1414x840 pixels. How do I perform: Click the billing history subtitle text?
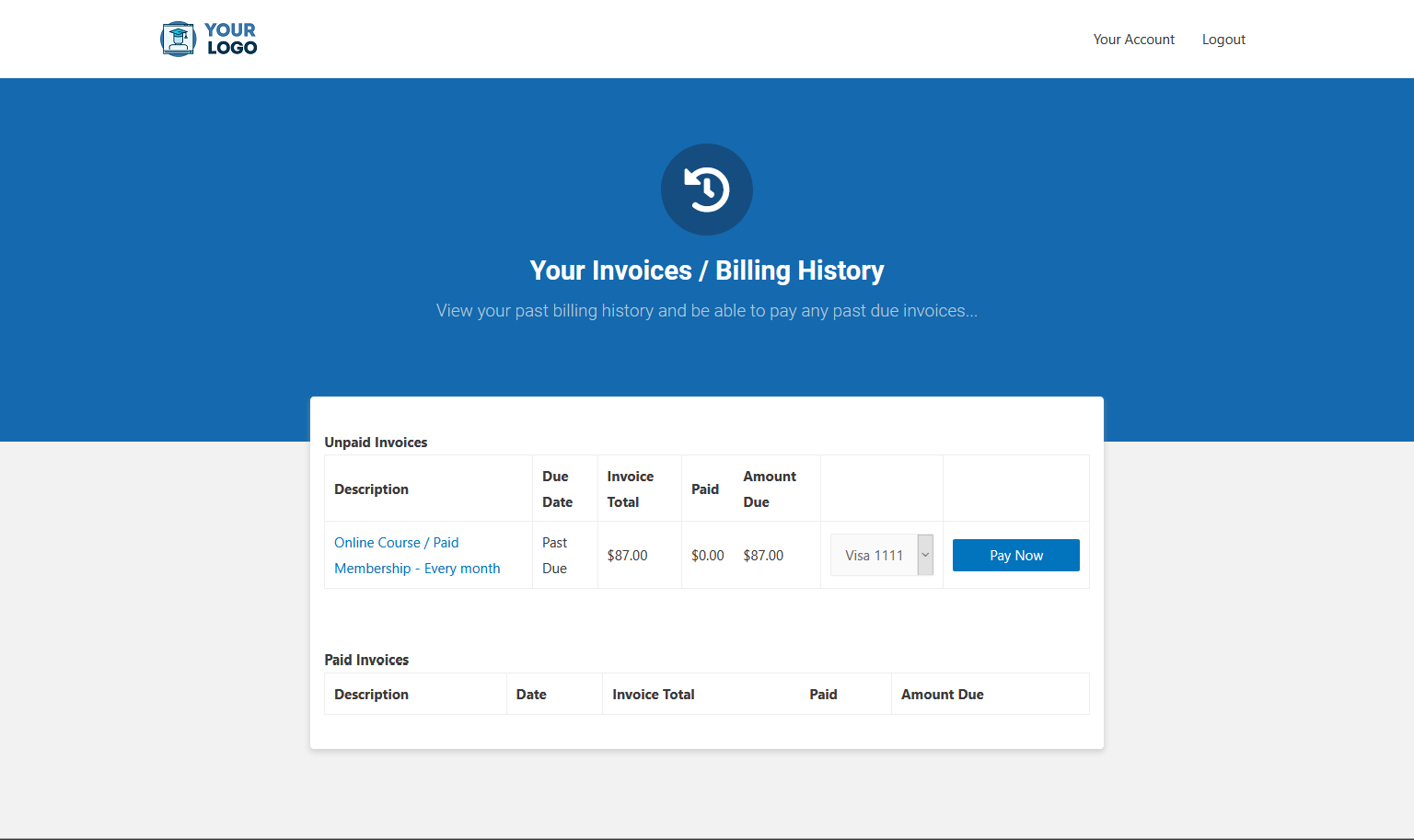pos(706,311)
